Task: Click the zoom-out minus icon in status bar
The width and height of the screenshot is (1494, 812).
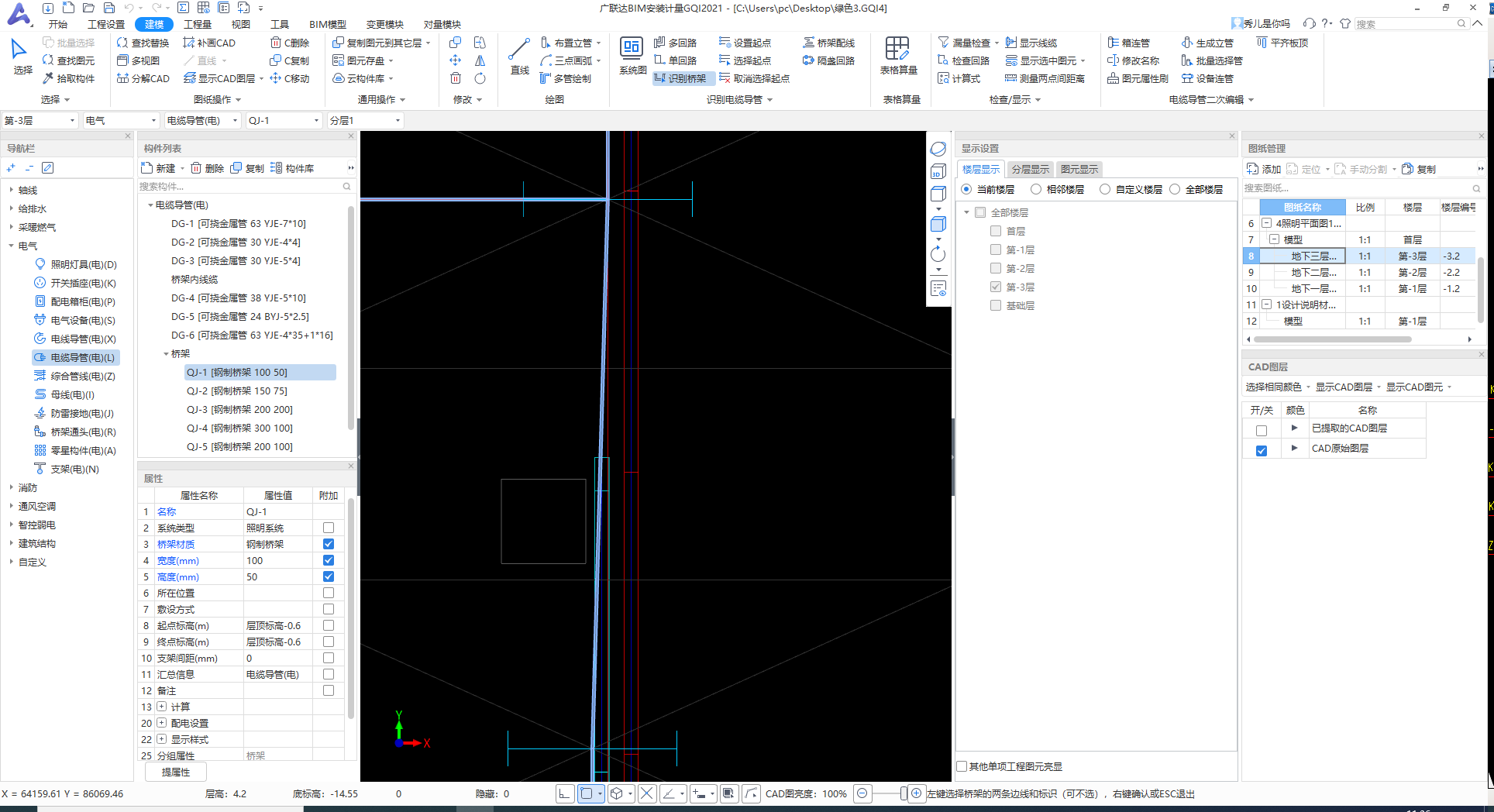Action: click(862, 793)
